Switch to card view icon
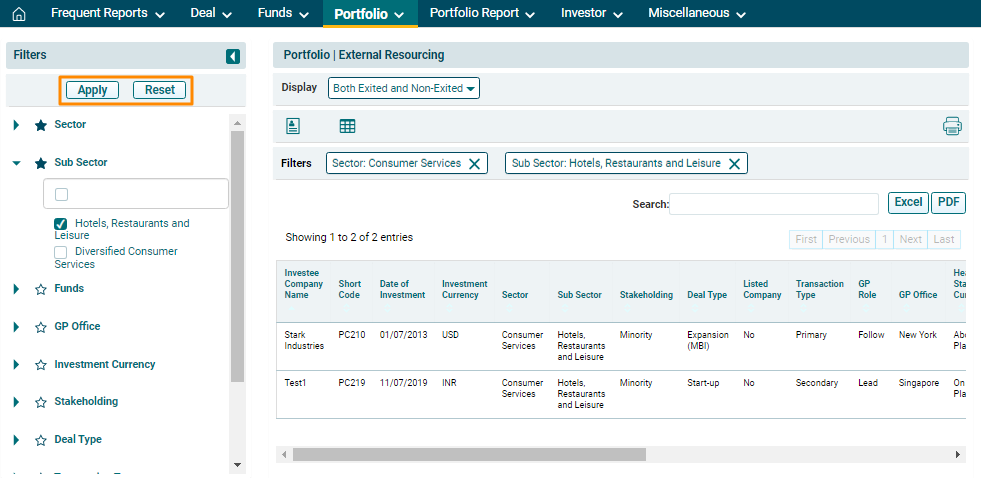Image resolution: width=981 pixels, height=478 pixels. click(293, 126)
